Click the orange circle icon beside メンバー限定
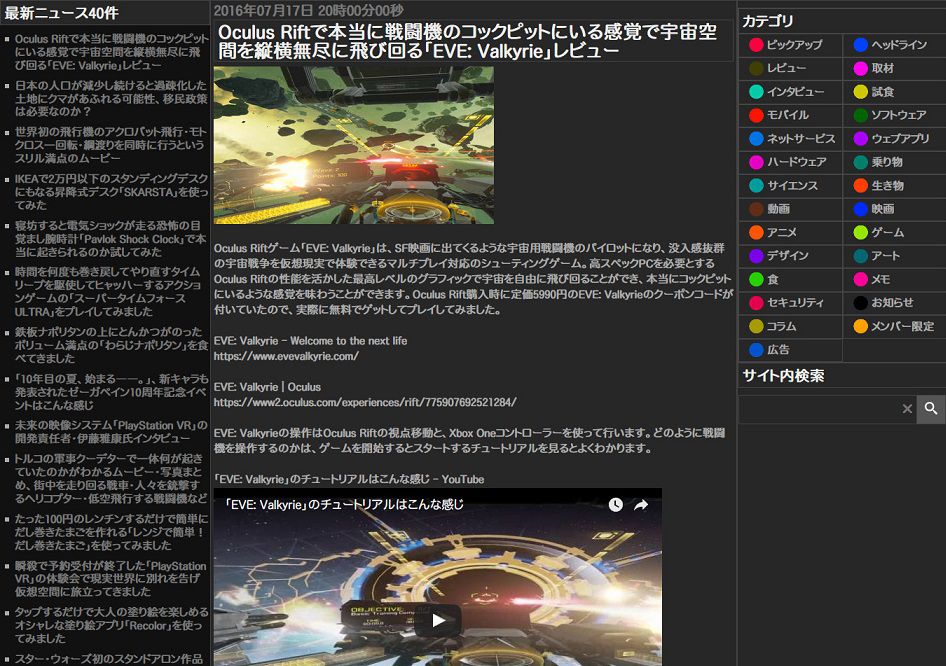 [861, 326]
